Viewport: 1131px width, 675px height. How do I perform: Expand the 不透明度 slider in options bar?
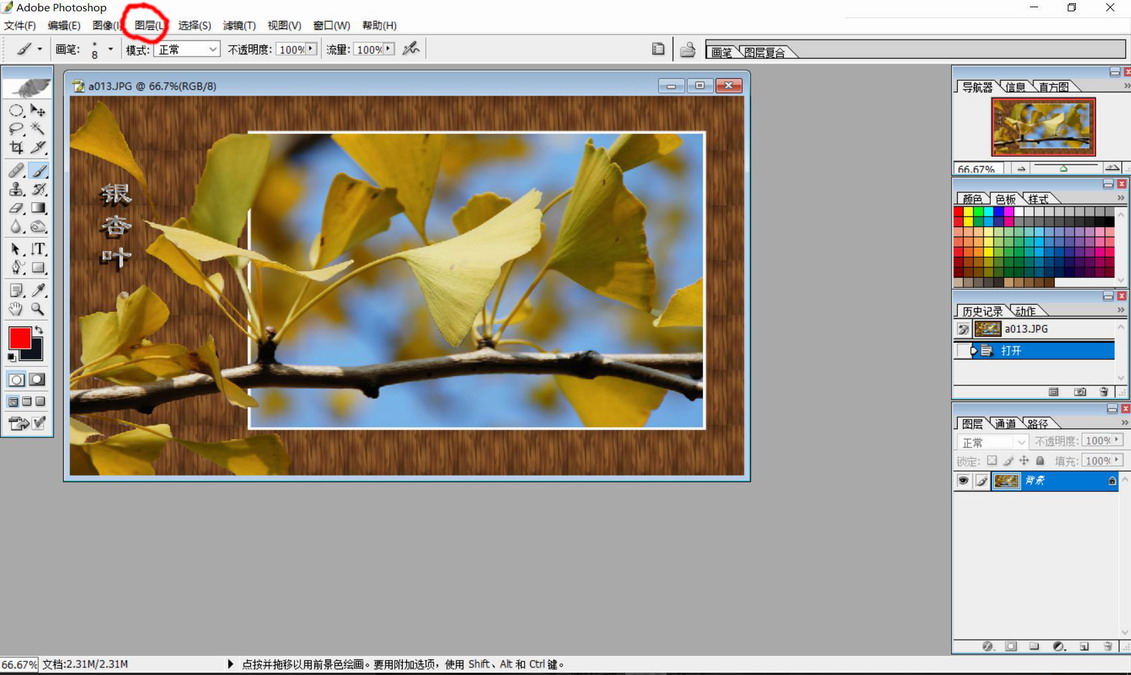pos(310,49)
